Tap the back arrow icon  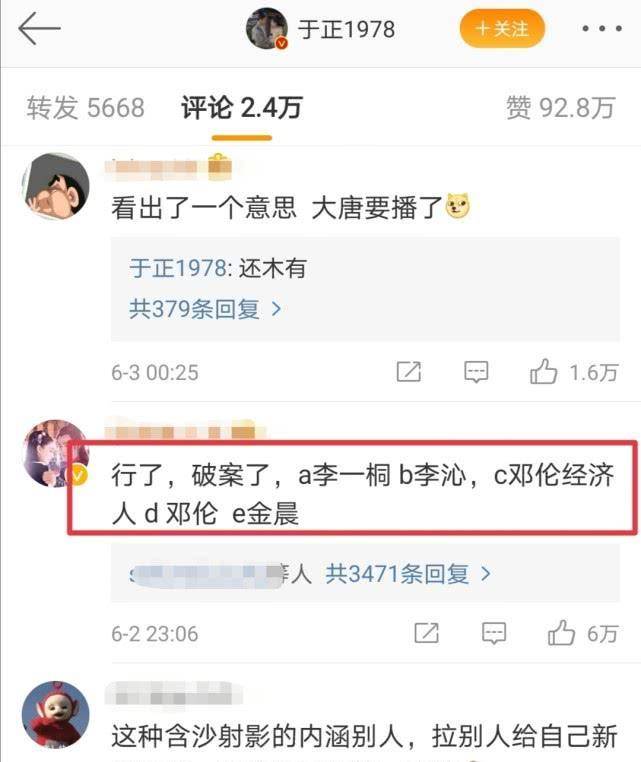click(39, 28)
